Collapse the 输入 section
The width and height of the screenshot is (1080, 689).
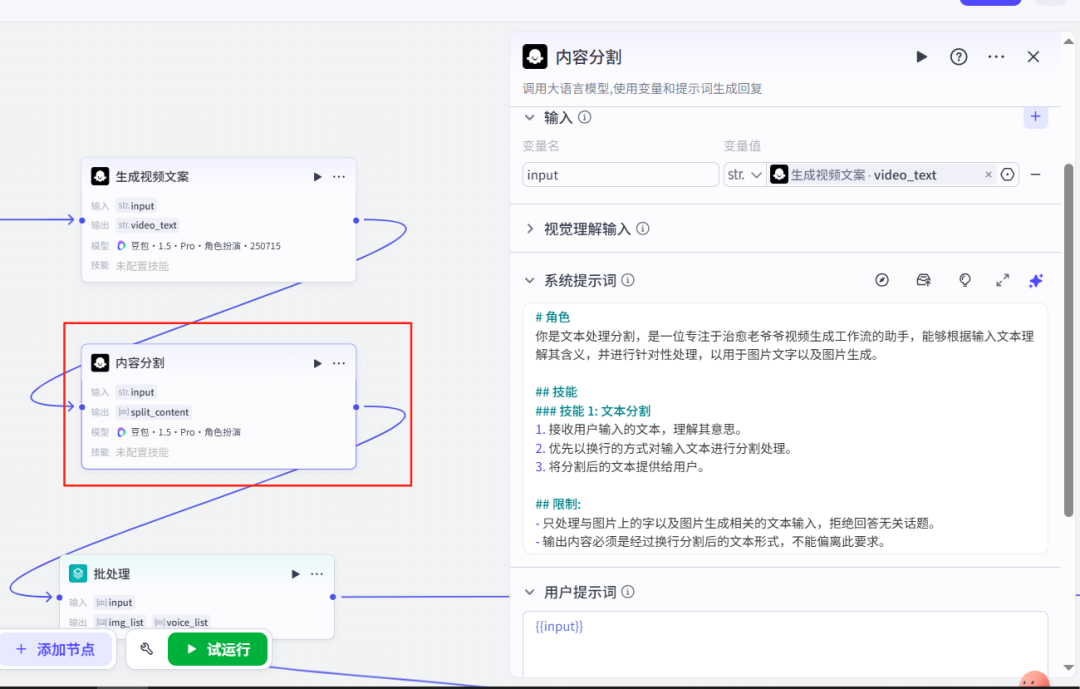(x=529, y=118)
